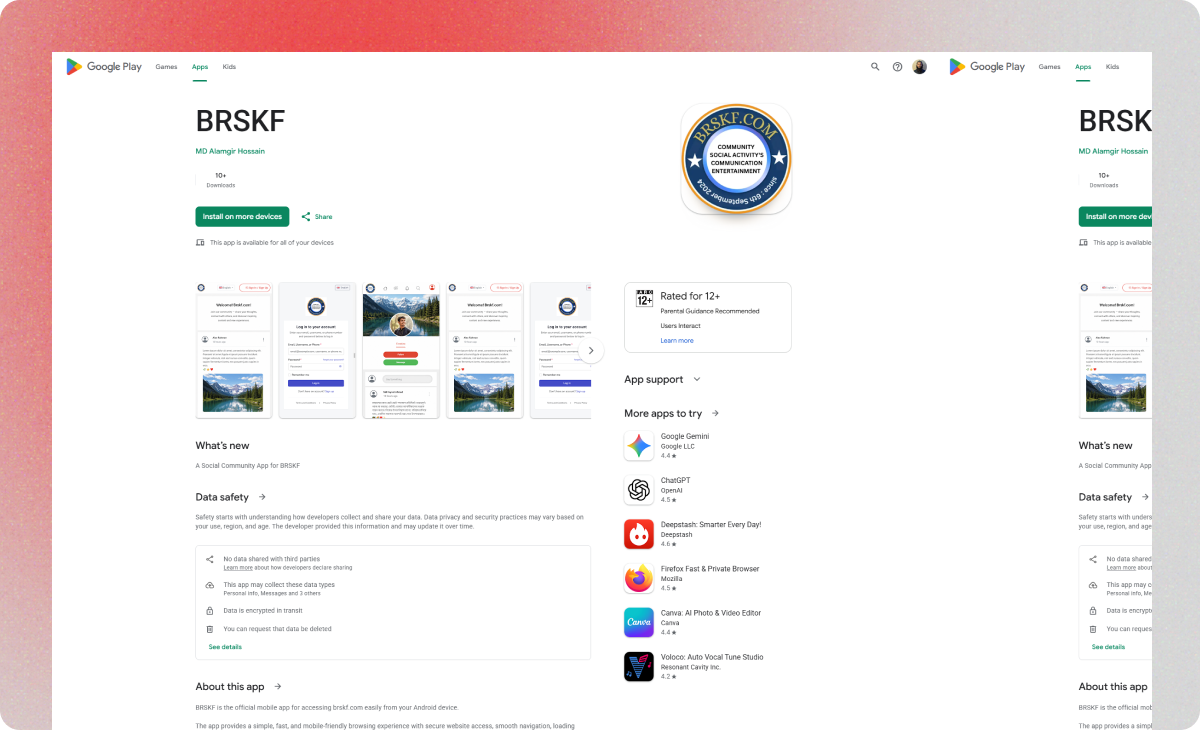Click Learn more about how developers declare sharing

pyautogui.click(x=237, y=567)
